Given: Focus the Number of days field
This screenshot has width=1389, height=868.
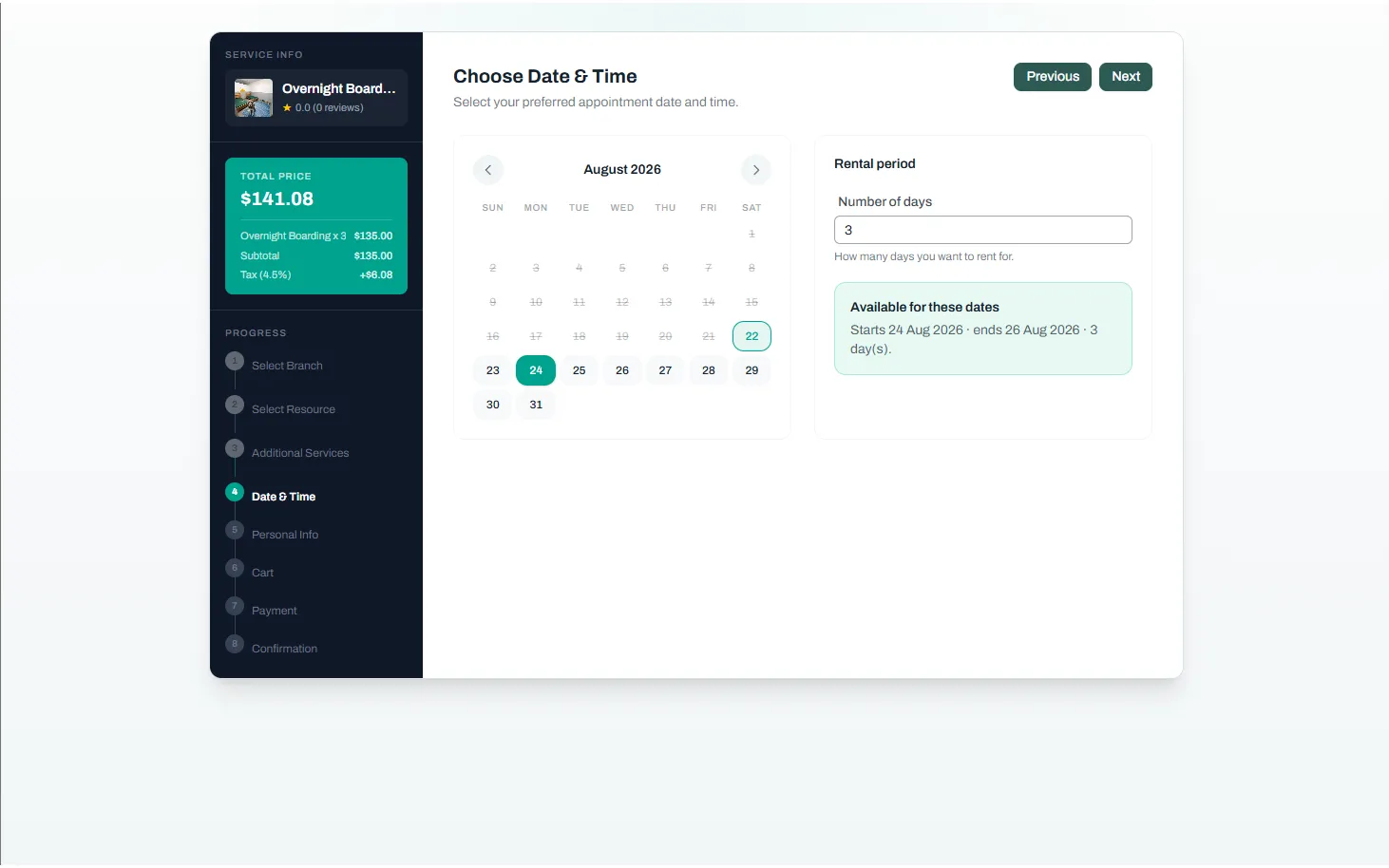Looking at the screenshot, I should tap(982, 230).
